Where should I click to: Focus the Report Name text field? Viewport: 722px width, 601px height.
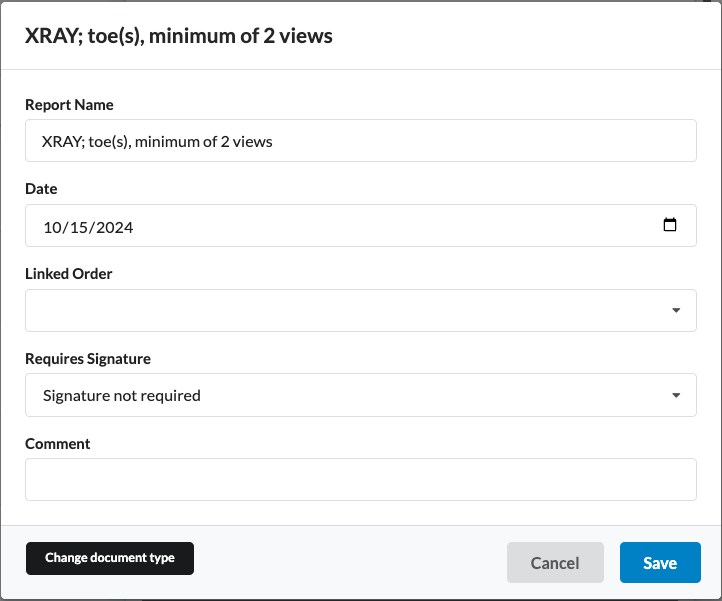pos(360,141)
